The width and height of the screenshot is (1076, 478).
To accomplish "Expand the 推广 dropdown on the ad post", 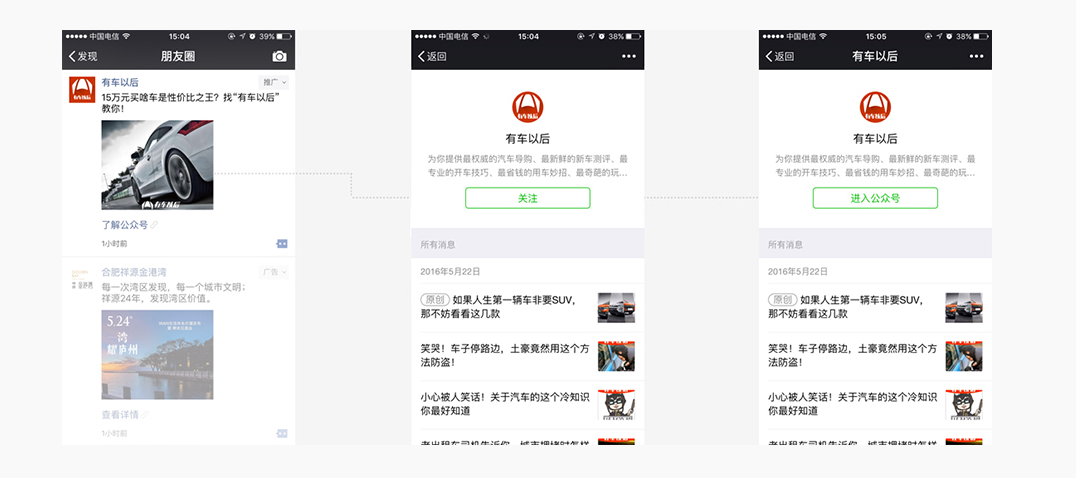I will [x=274, y=82].
